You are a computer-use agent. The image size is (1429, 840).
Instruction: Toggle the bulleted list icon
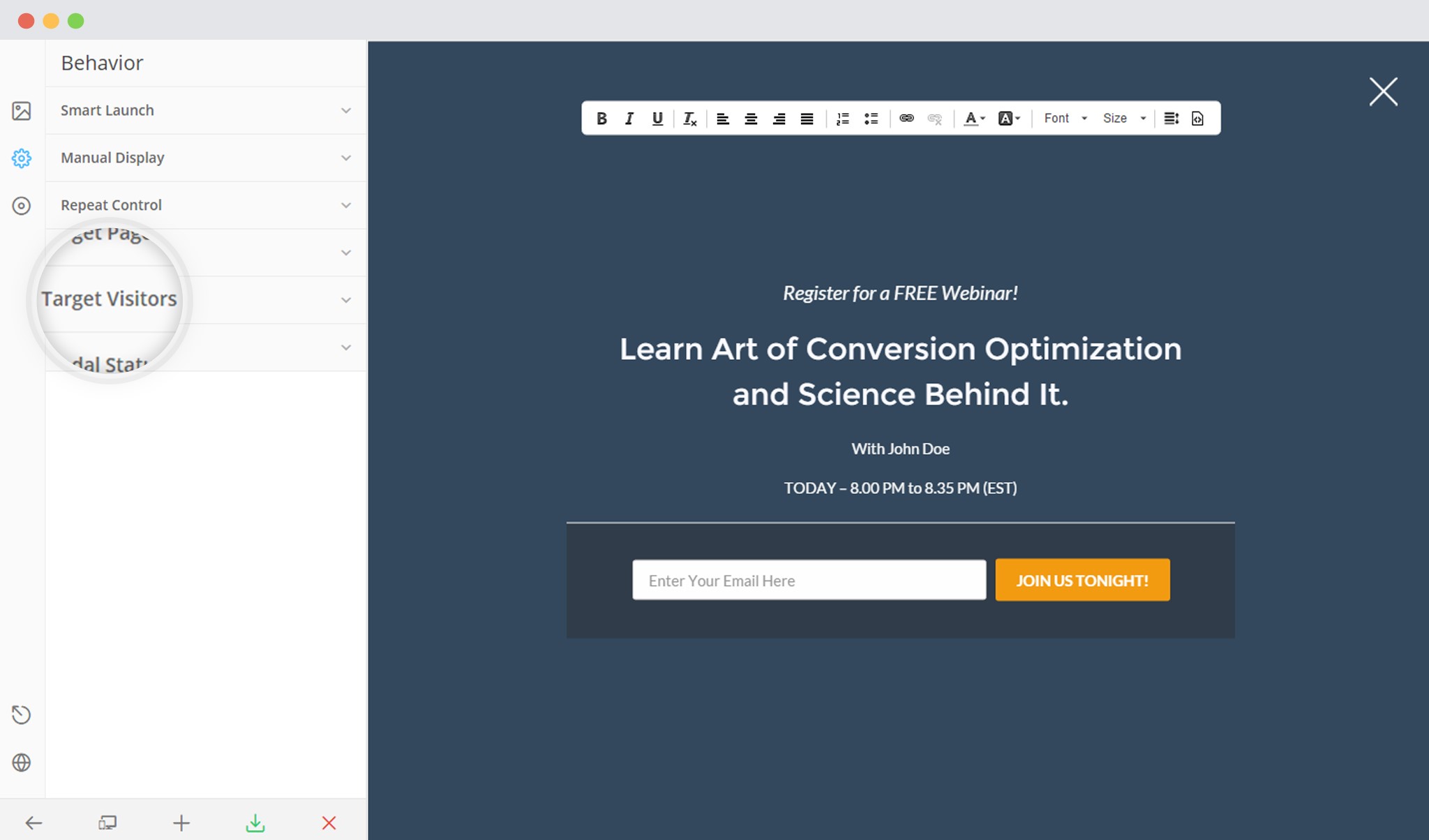(x=871, y=117)
